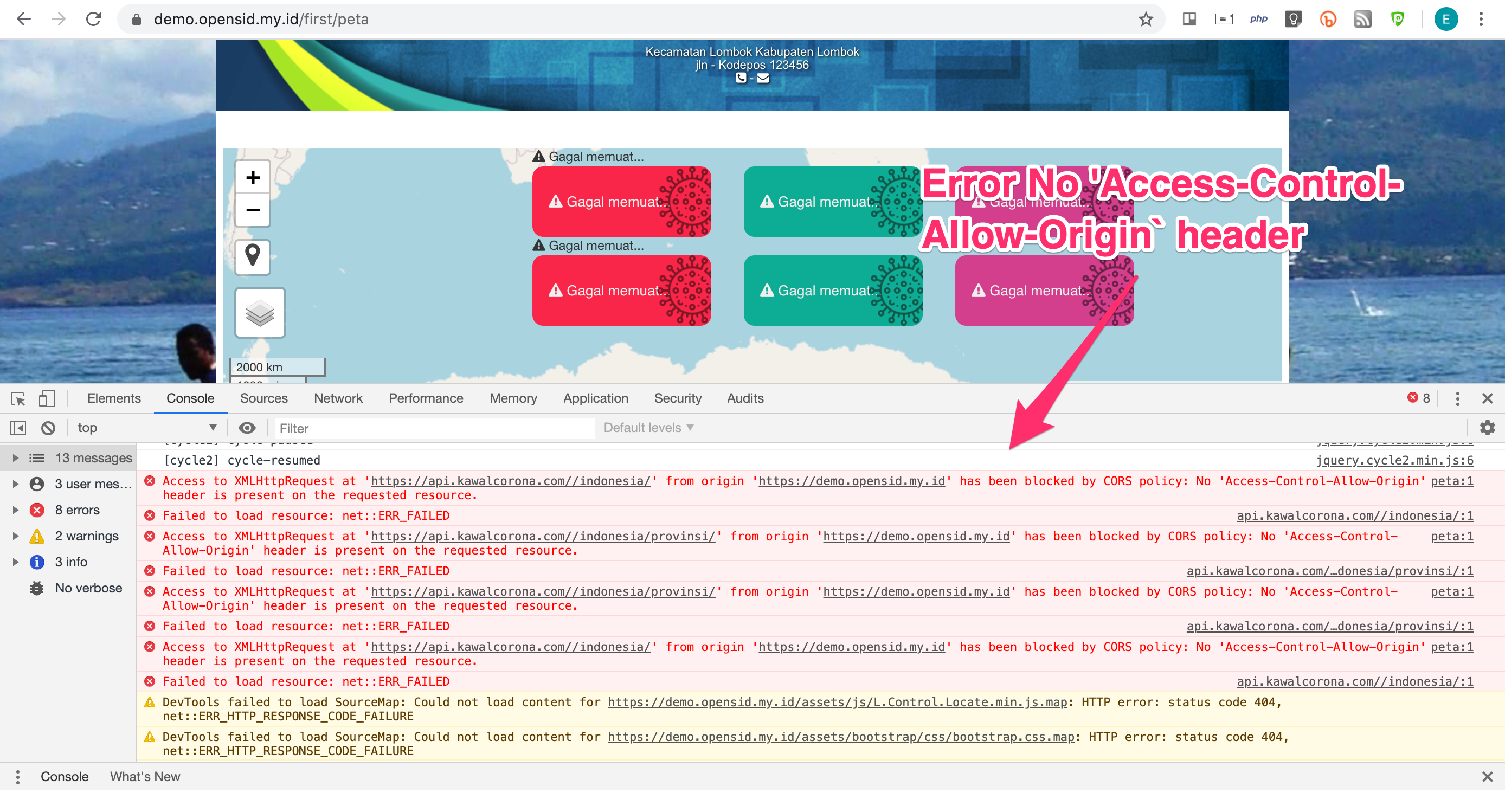The image size is (1505, 812).
Task: Create live expression with eye icon
Action: click(247, 428)
